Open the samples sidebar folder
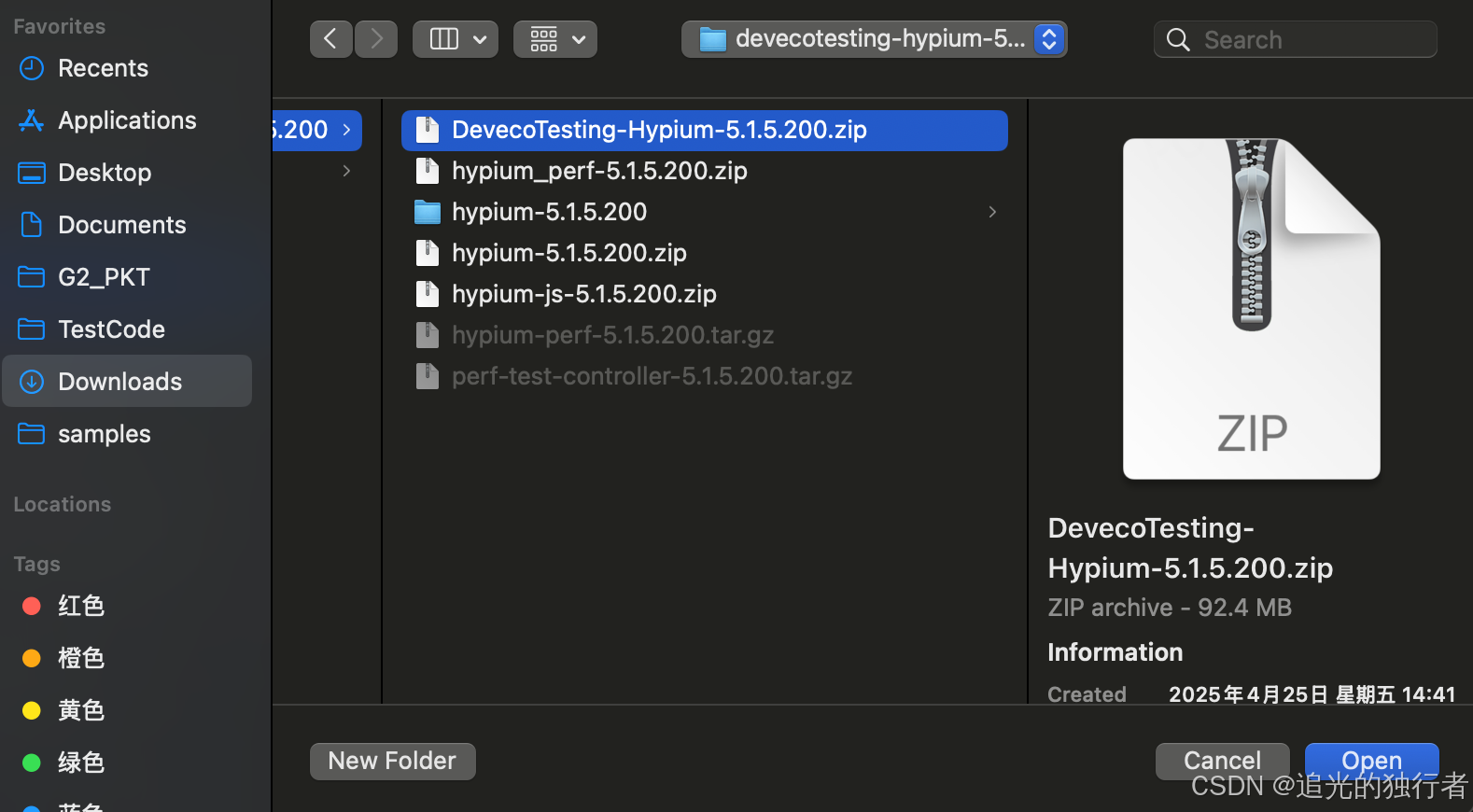Viewport: 1473px width, 812px height. pos(127,434)
